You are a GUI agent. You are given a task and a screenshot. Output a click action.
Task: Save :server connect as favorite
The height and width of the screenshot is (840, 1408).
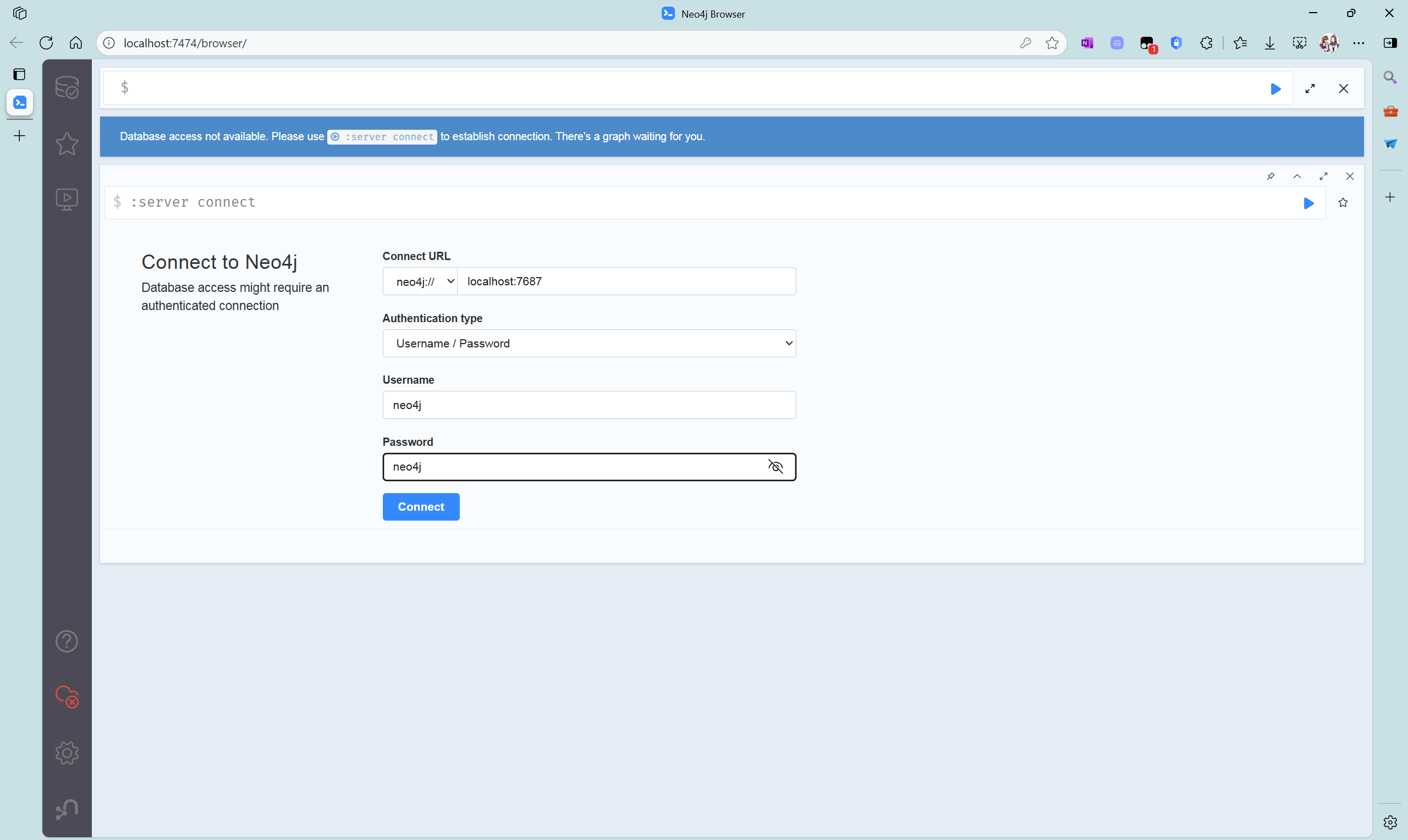[1343, 203]
